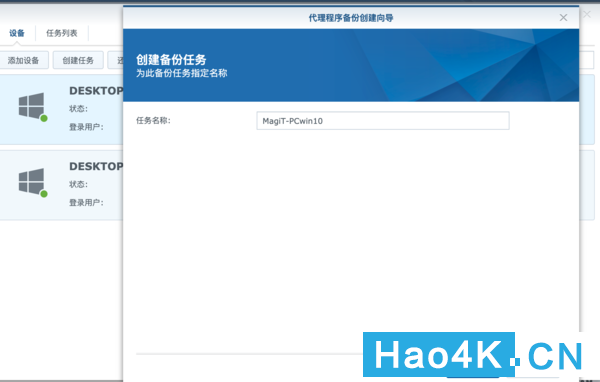Click the first device's Windows logo icon
The image size is (600, 382).
pyautogui.click(x=31, y=106)
